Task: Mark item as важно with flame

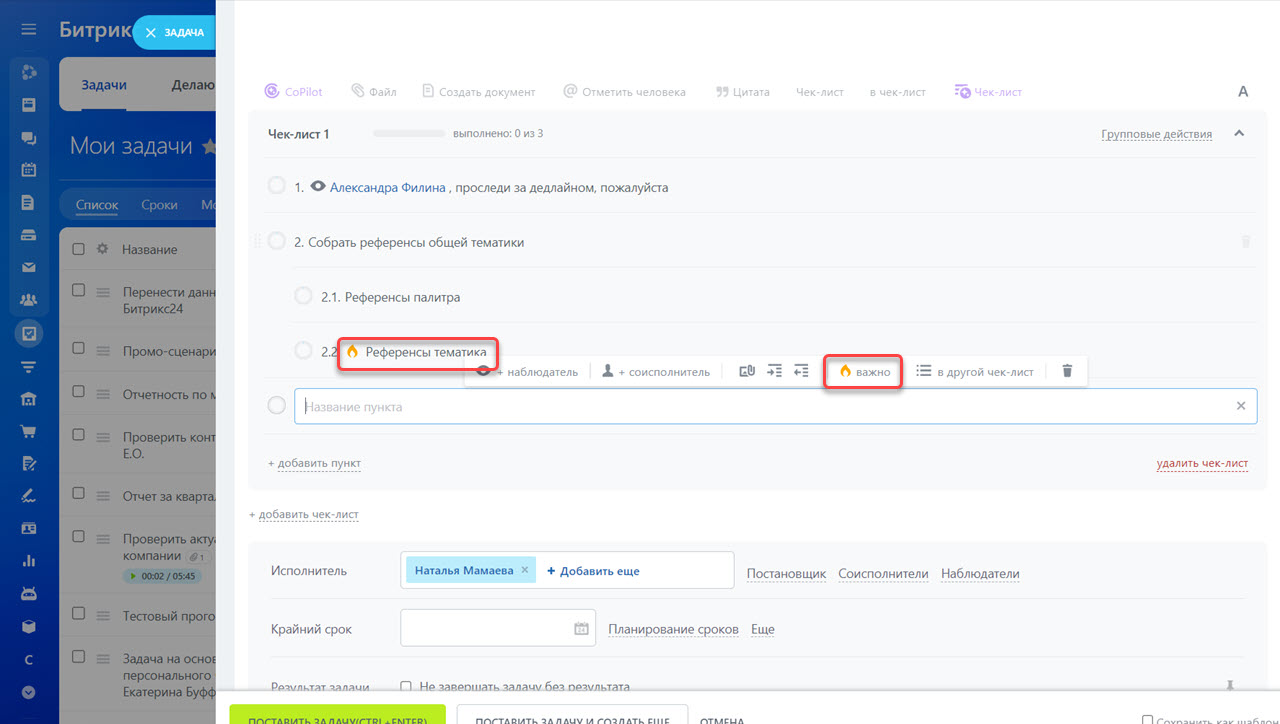Action: [864, 372]
